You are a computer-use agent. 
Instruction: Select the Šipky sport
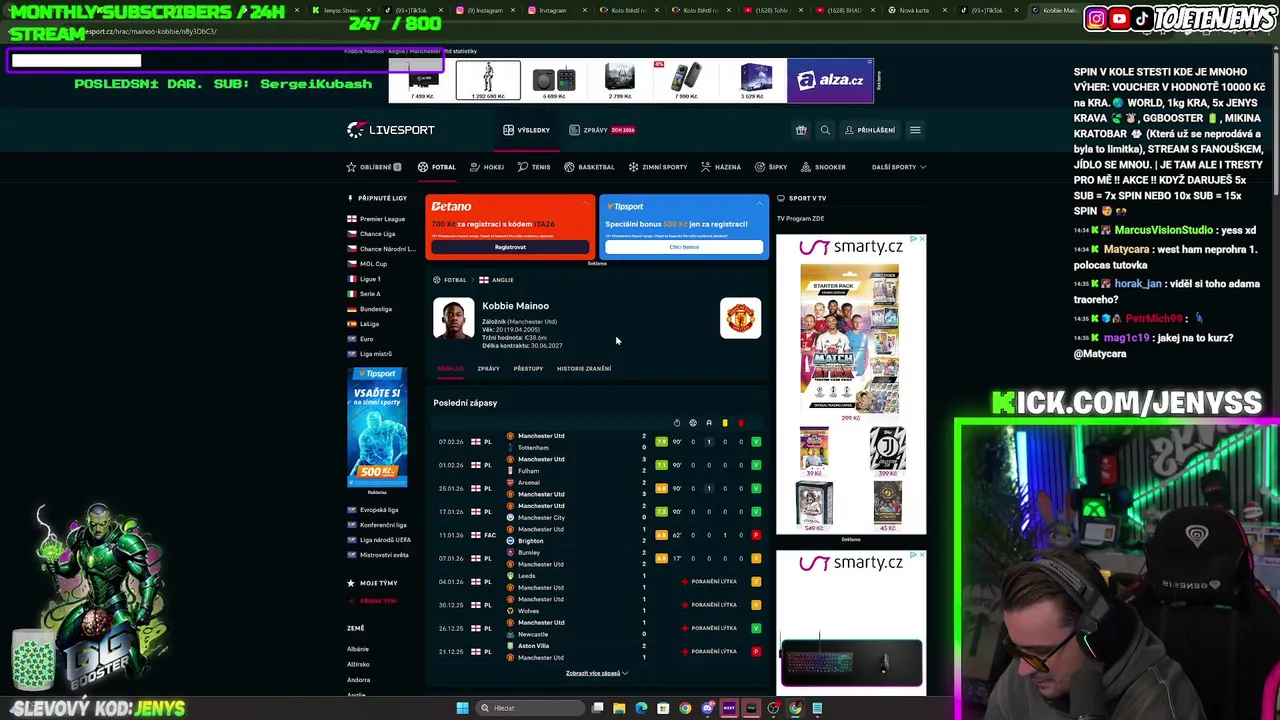pyautogui.click(x=771, y=167)
